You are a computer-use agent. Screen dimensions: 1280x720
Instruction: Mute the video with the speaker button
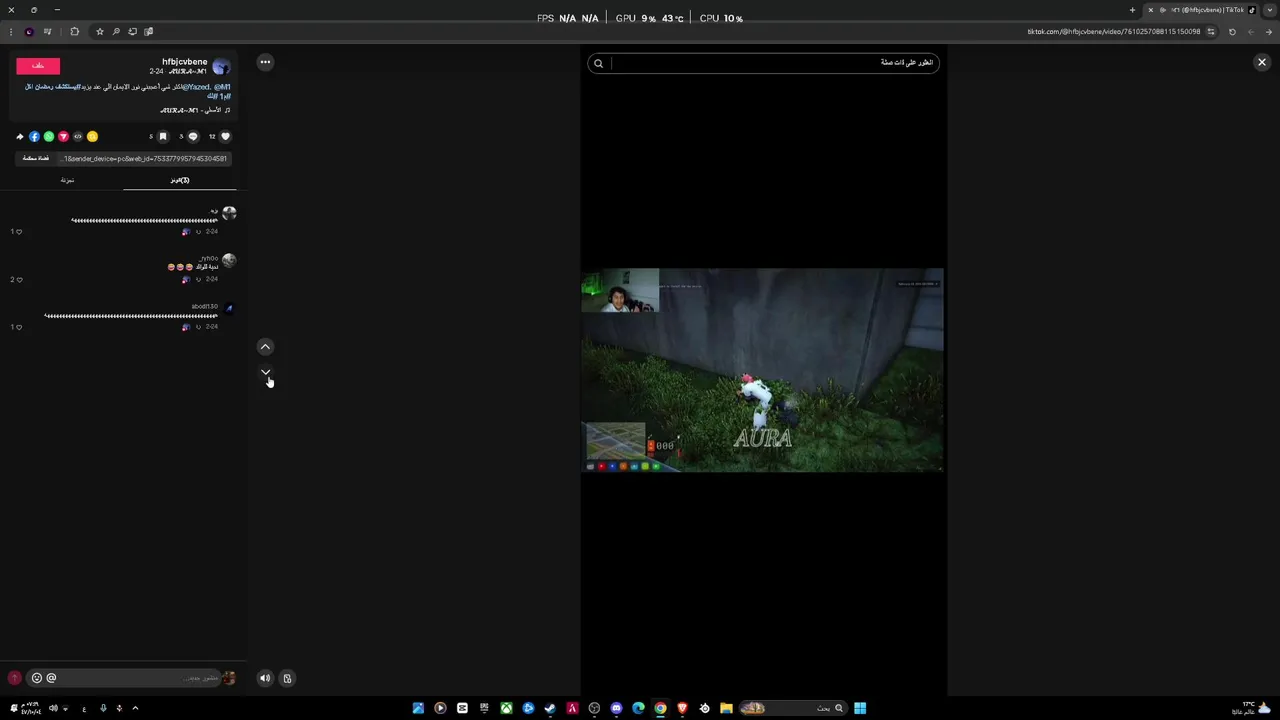[265, 678]
